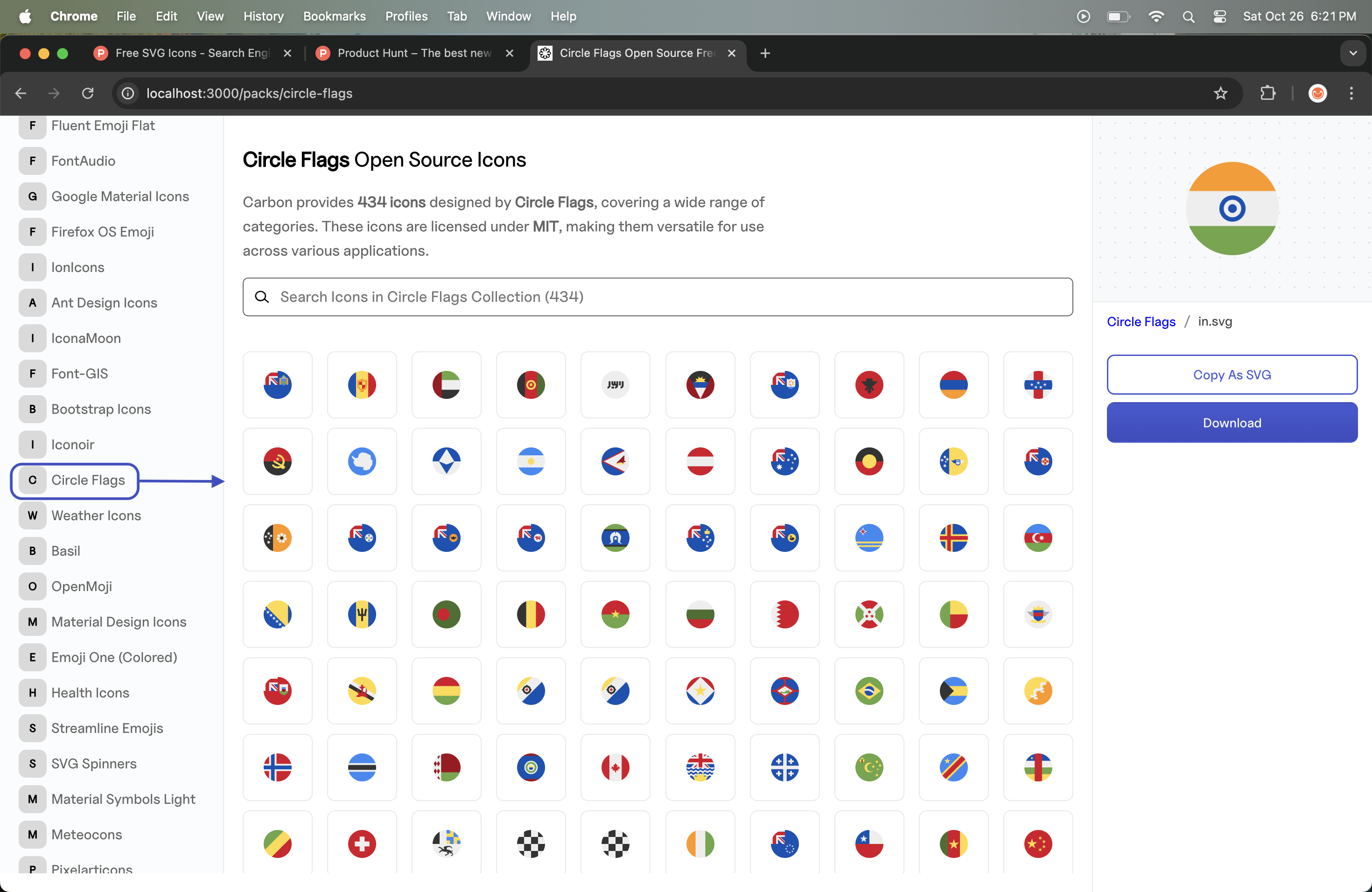Select the Cameroon flag icon

[x=953, y=843]
